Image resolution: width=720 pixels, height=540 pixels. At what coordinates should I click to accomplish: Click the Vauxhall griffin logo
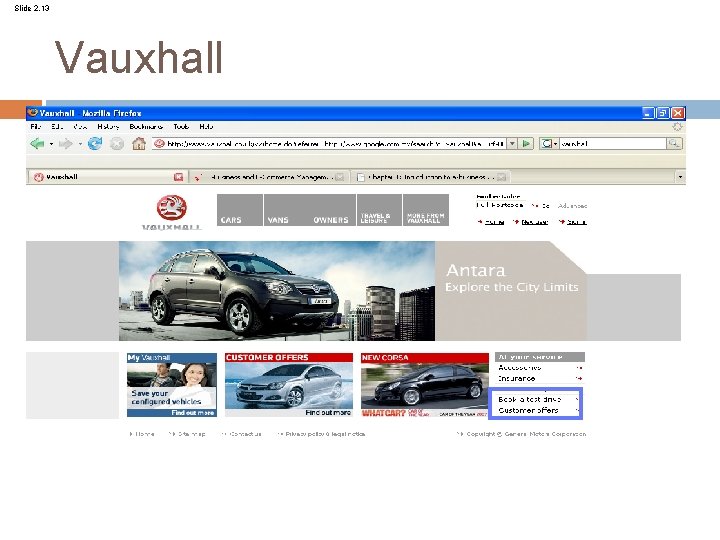172,208
